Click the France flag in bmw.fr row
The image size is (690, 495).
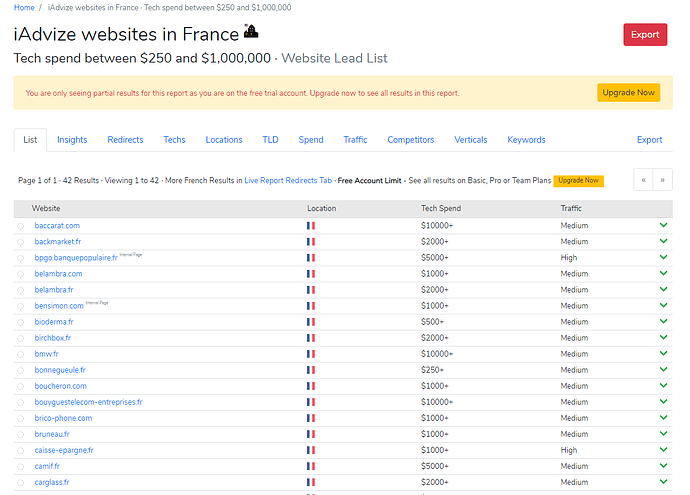pyautogui.click(x=311, y=354)
